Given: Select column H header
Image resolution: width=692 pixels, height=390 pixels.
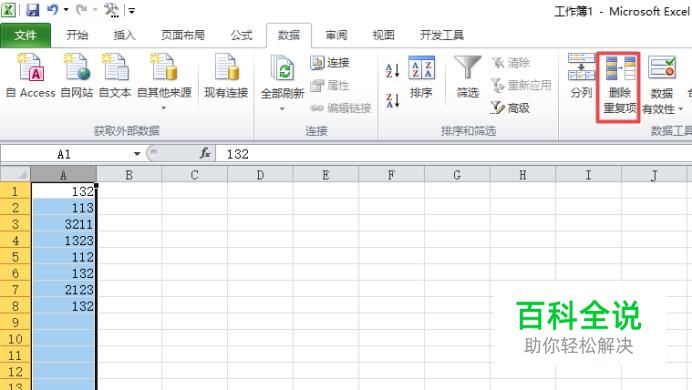Looking at the screenshot, I should (x=522, y=175).
